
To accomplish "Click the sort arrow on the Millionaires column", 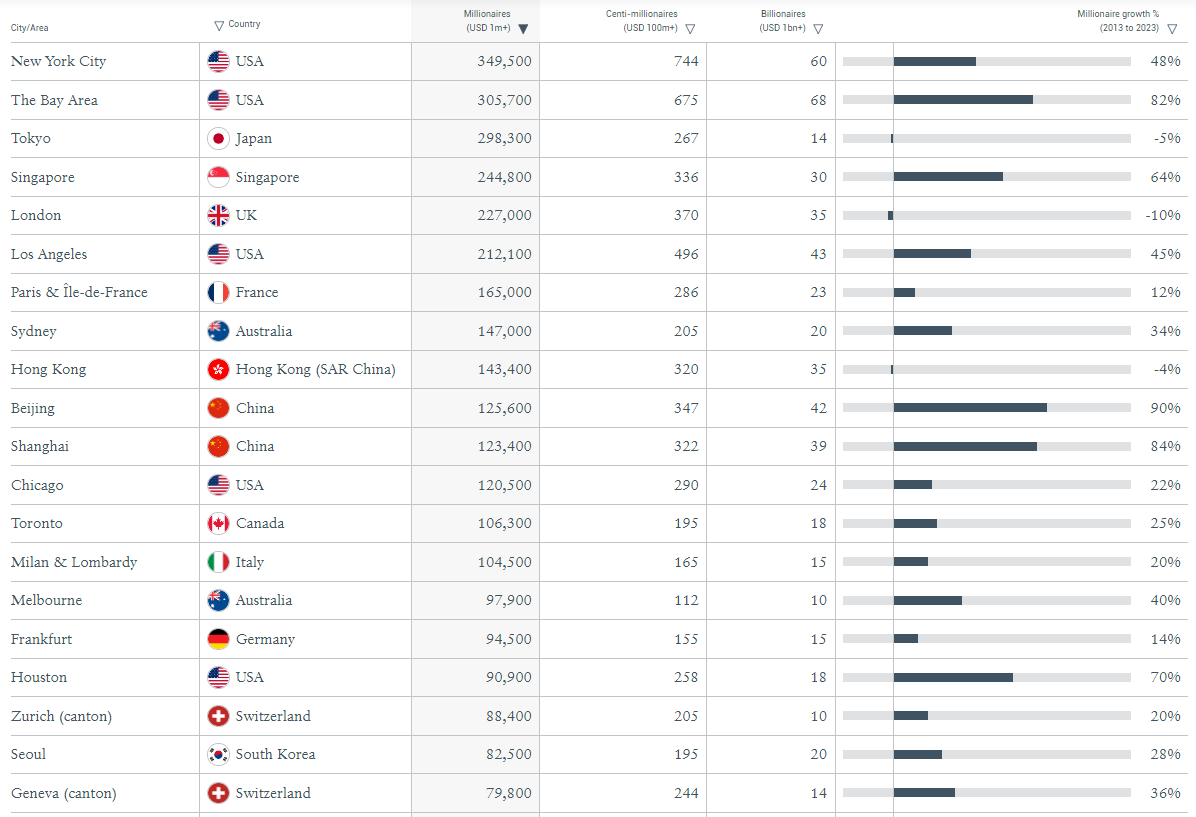I will (522, 28).
